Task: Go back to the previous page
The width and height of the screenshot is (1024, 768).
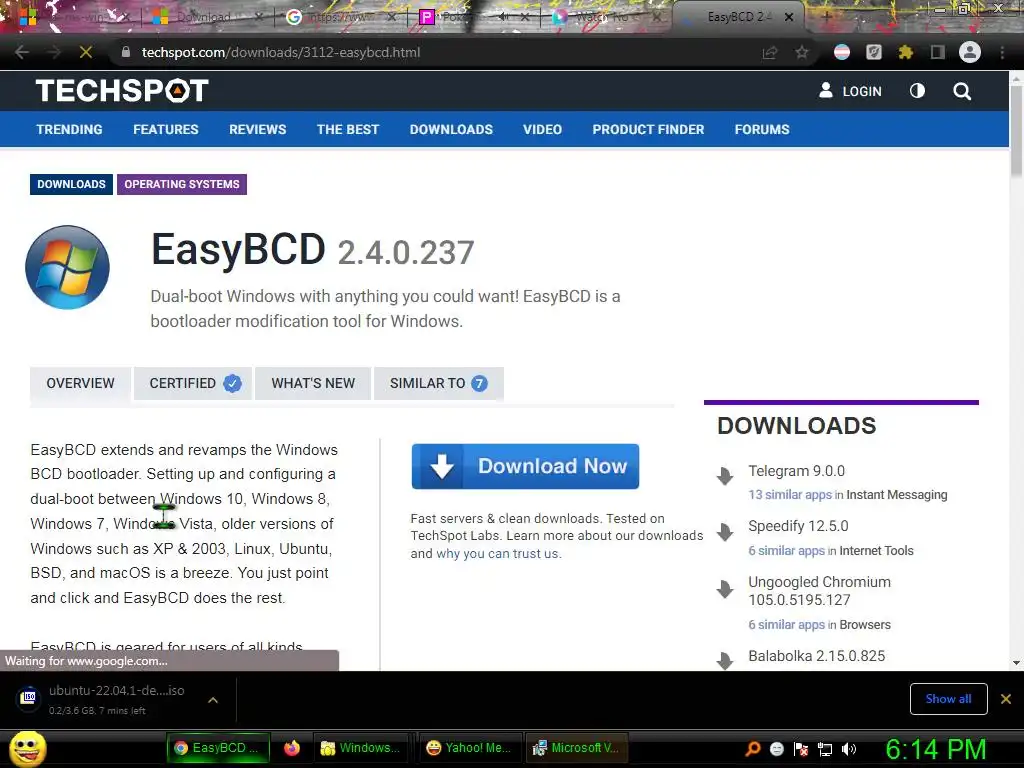Action: point(22,52)
